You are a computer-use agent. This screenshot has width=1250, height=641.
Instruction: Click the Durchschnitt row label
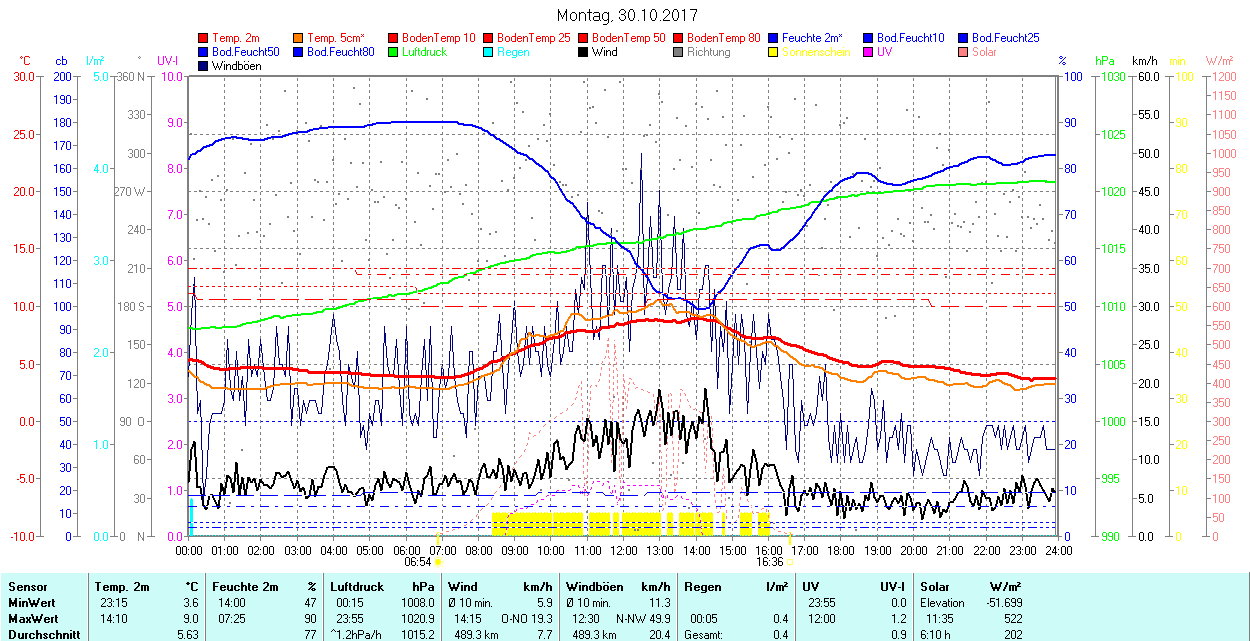coord(38,634)
